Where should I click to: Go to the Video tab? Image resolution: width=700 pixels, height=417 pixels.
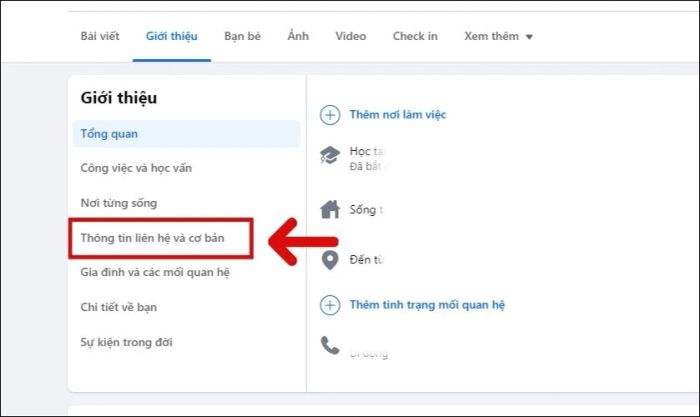click(350, 36)
